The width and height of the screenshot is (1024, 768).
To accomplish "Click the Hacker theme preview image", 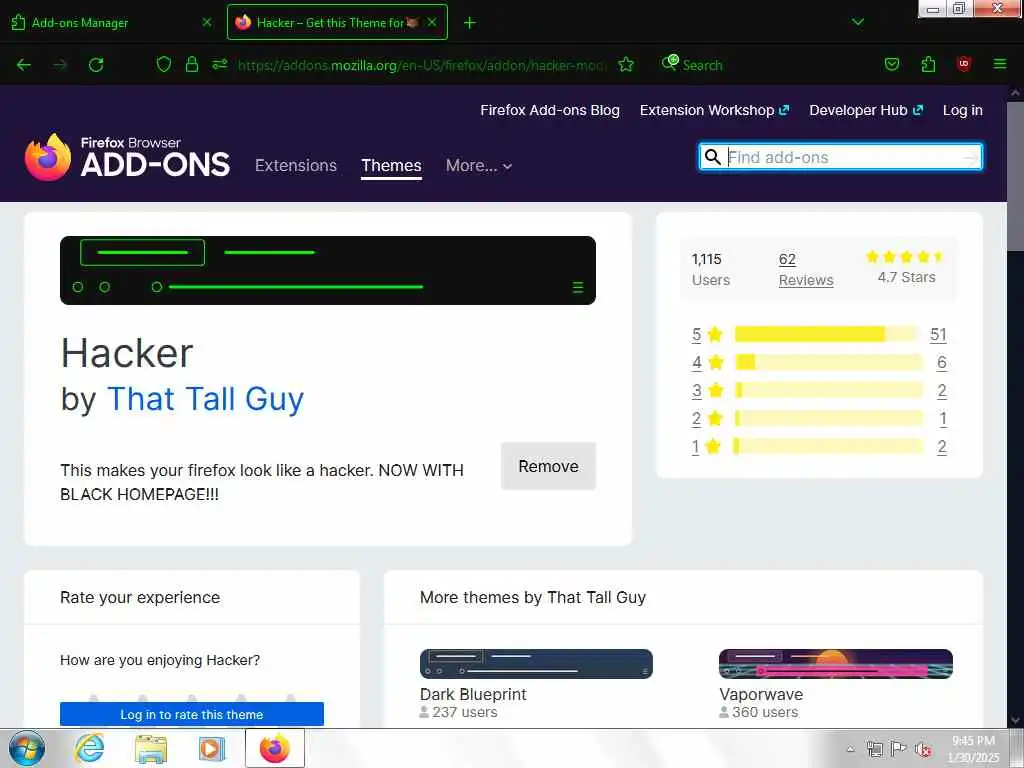I will pyautogui.click(x=328, y=270).
